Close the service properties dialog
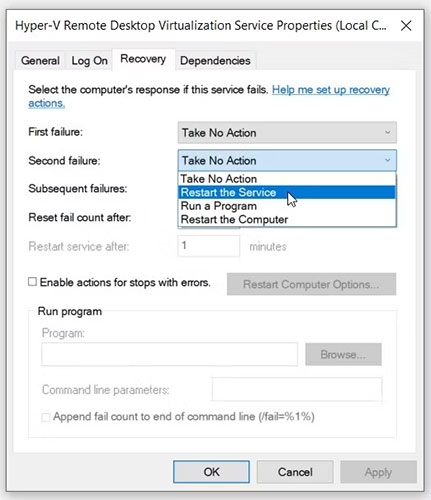 coord(406,26)
